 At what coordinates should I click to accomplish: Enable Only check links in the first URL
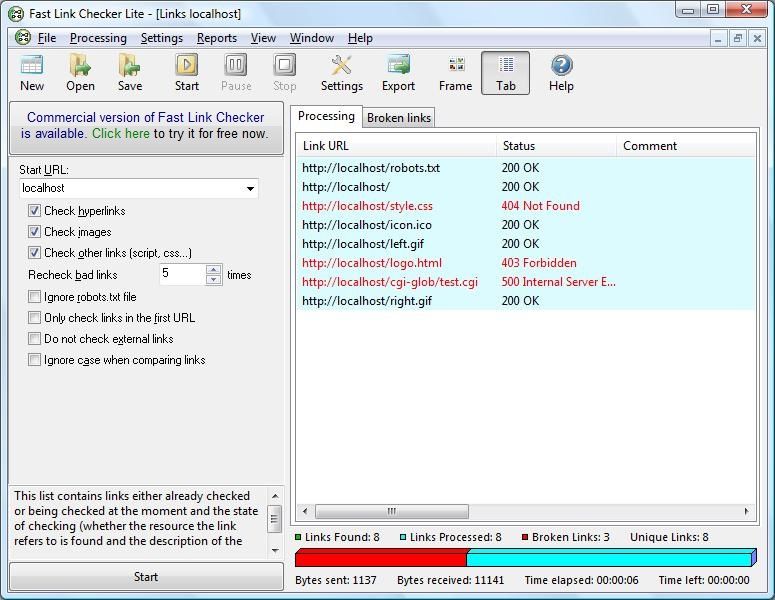coord(34,317)
